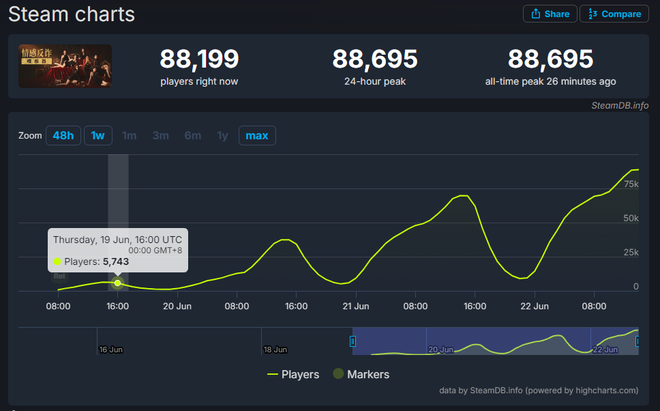Pick the 6m zoom option

coord(193,136)
